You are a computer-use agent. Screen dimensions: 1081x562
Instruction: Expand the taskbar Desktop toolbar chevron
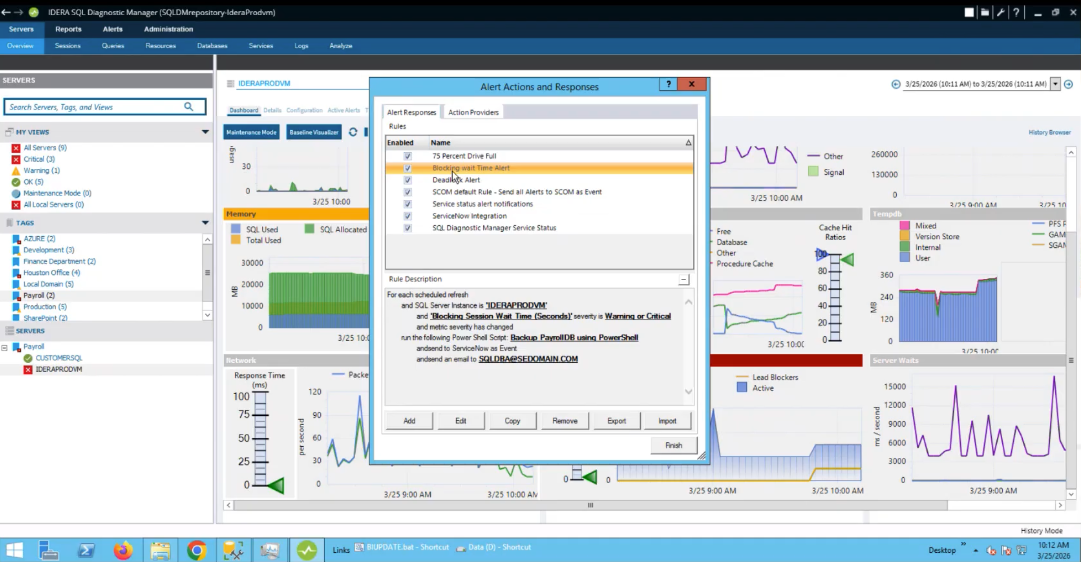coord(963,545)
